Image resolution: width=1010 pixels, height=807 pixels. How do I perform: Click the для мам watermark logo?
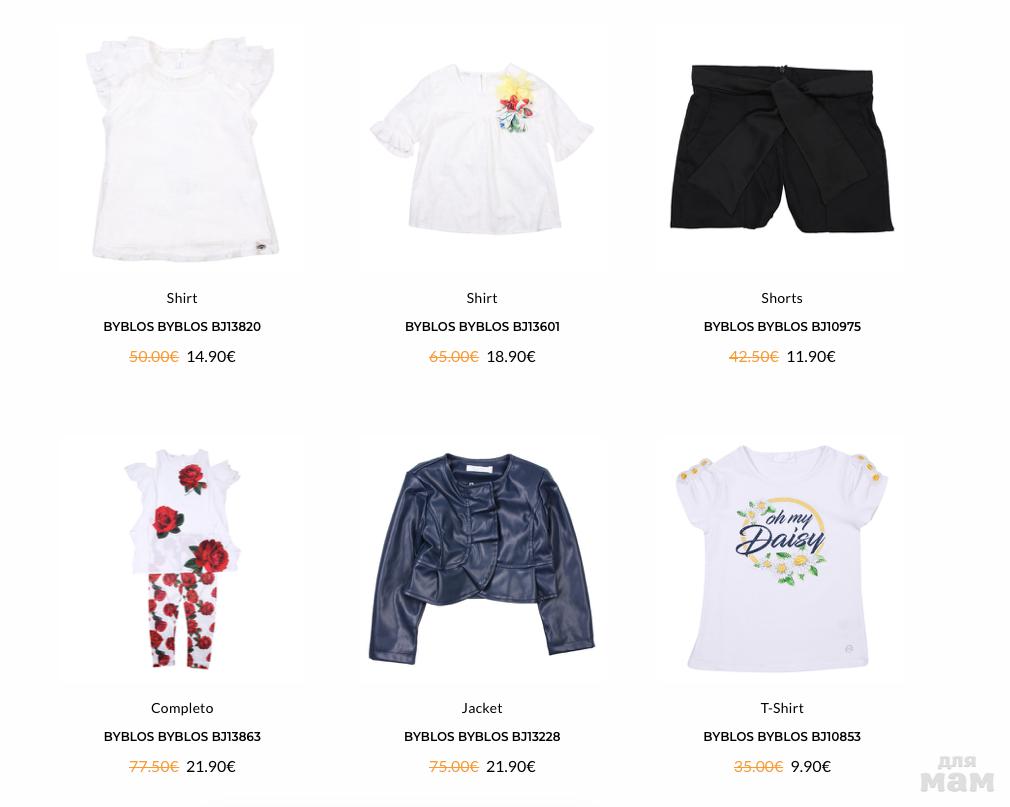[x=957, y=774]
